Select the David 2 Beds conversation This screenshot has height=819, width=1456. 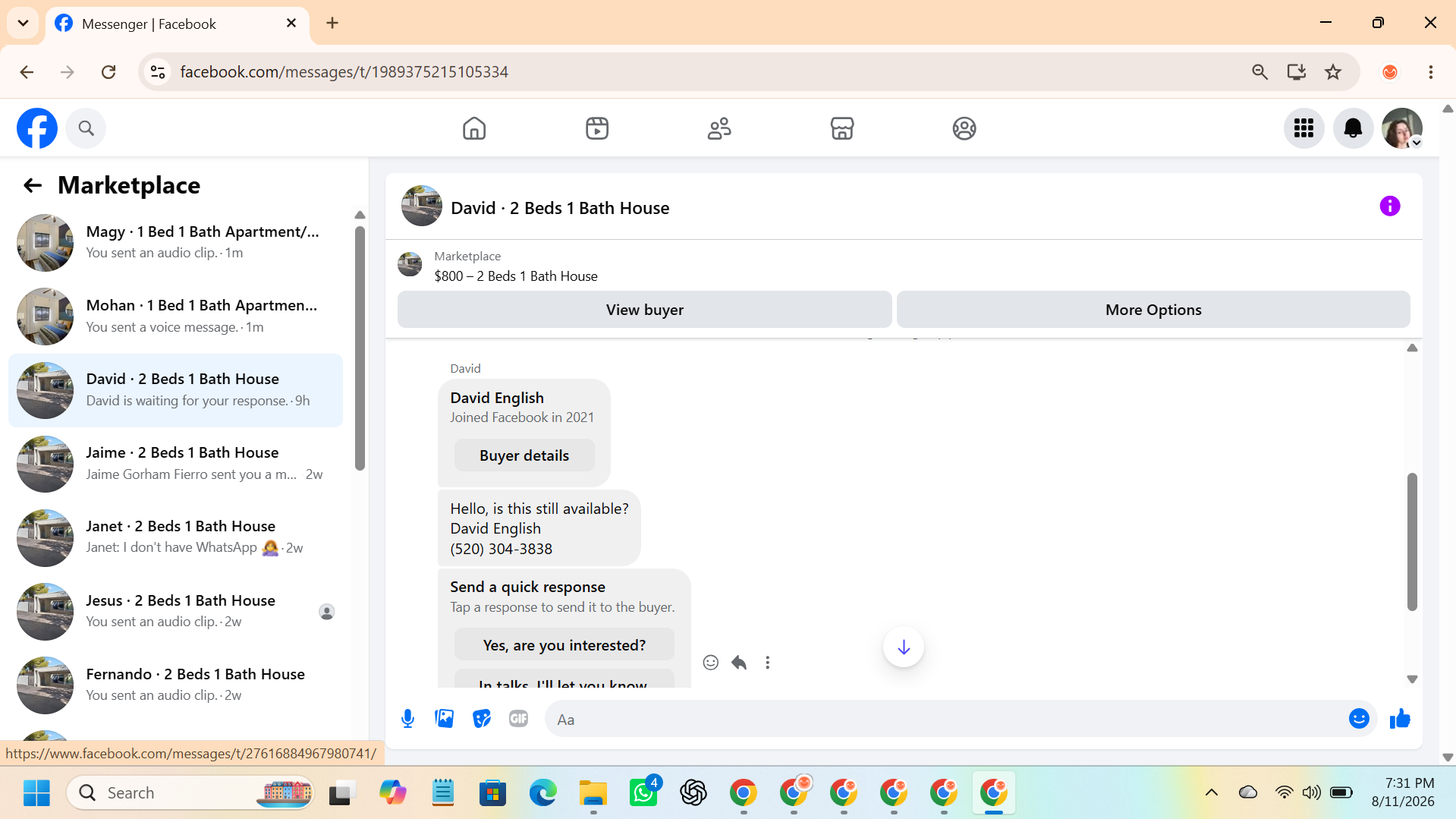point(176,390)
